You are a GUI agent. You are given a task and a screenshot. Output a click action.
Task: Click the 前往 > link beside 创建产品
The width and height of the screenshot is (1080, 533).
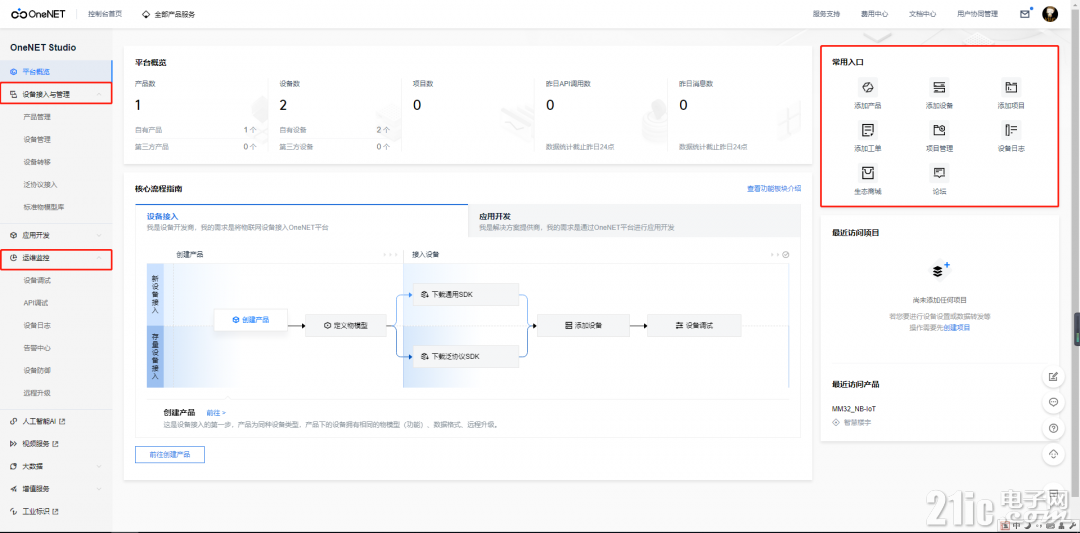[216, 412]
